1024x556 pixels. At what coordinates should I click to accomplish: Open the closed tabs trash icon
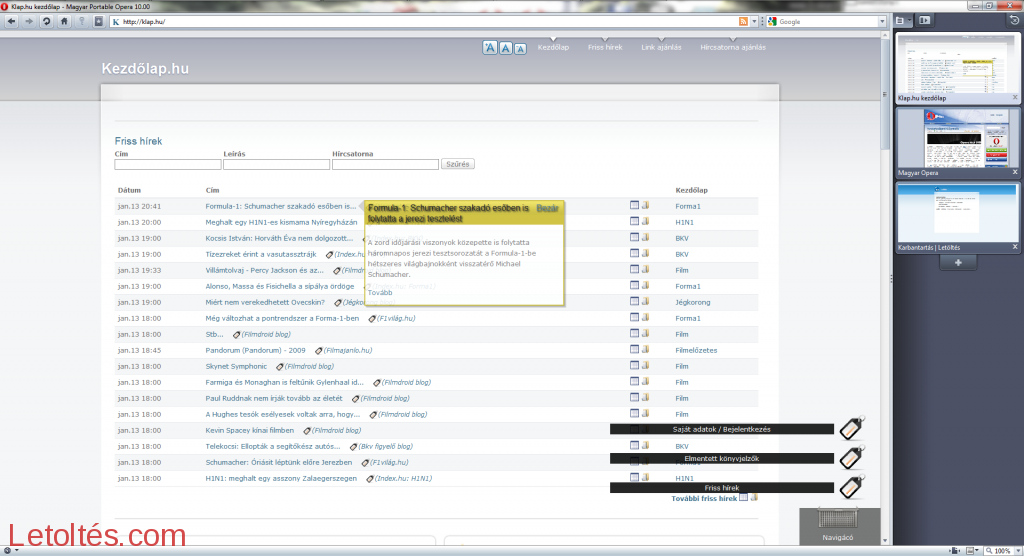point(1014,20)
